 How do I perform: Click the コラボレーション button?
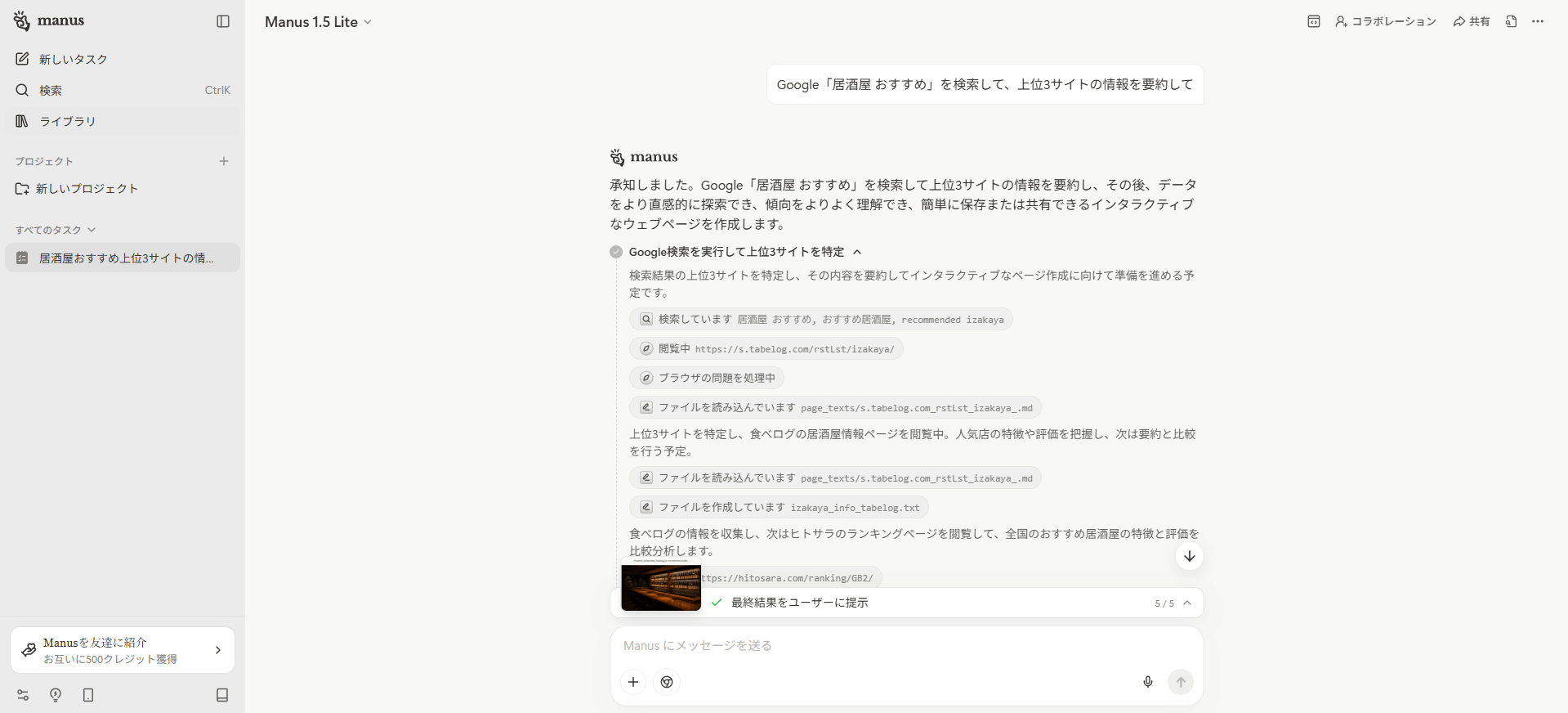tap(1386, 21)
